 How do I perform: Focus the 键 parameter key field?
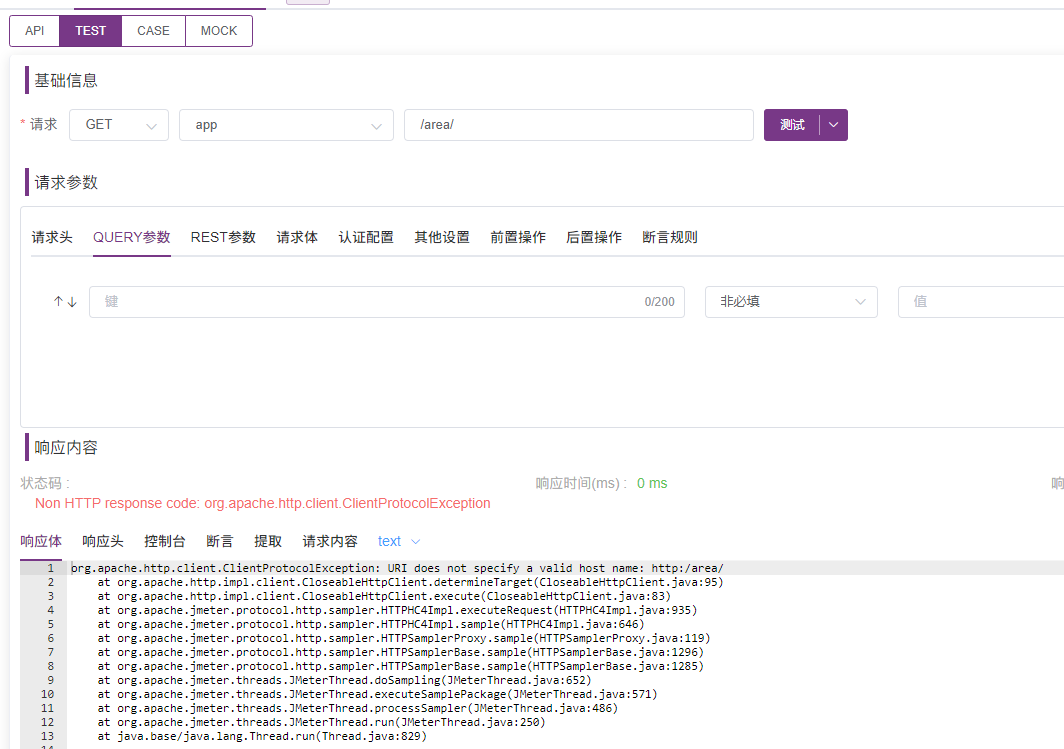(x=387, y=302)
